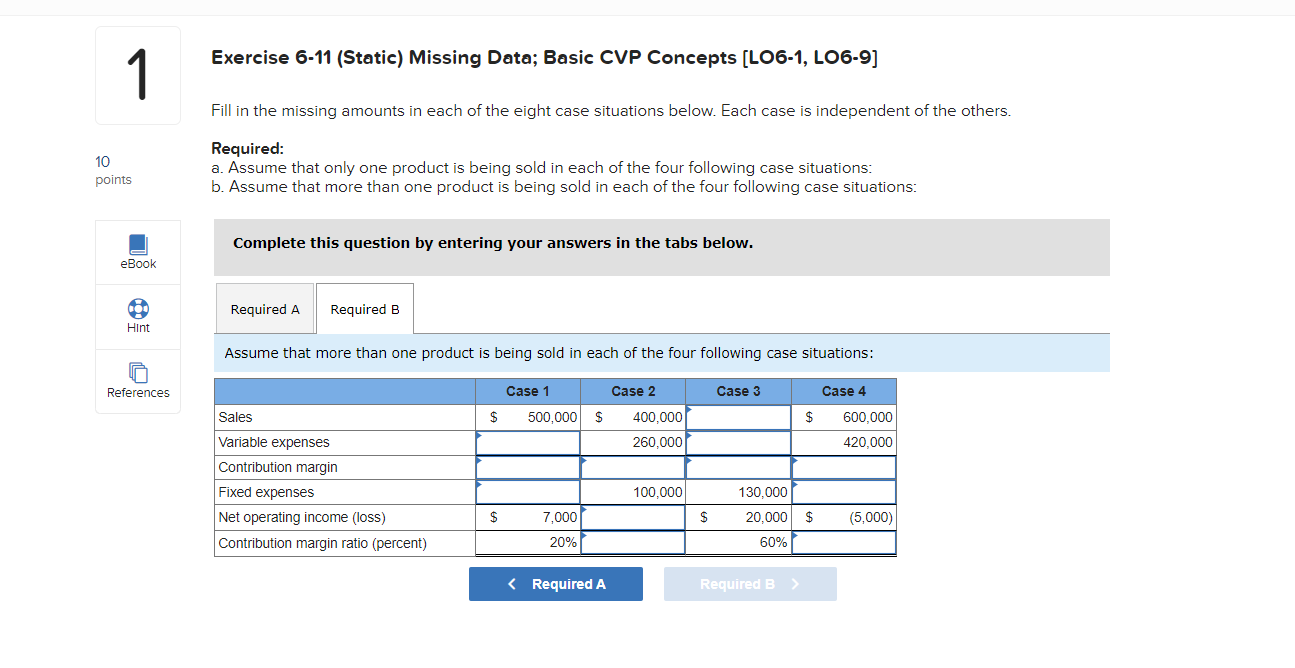Click the Case 2 Contribution margin ratio cell
This screenshot has height=668, width=1295.
click(x=632, y=542)
